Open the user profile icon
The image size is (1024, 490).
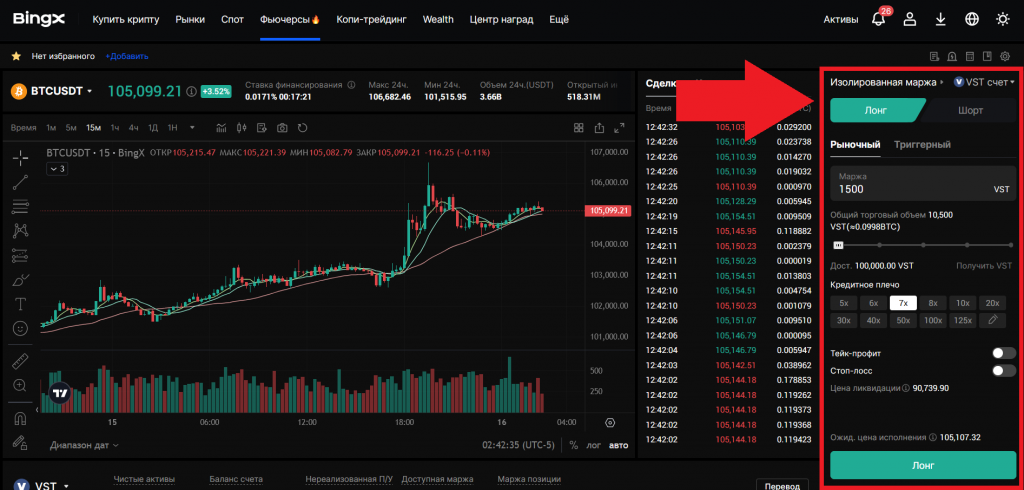(909, 20)
